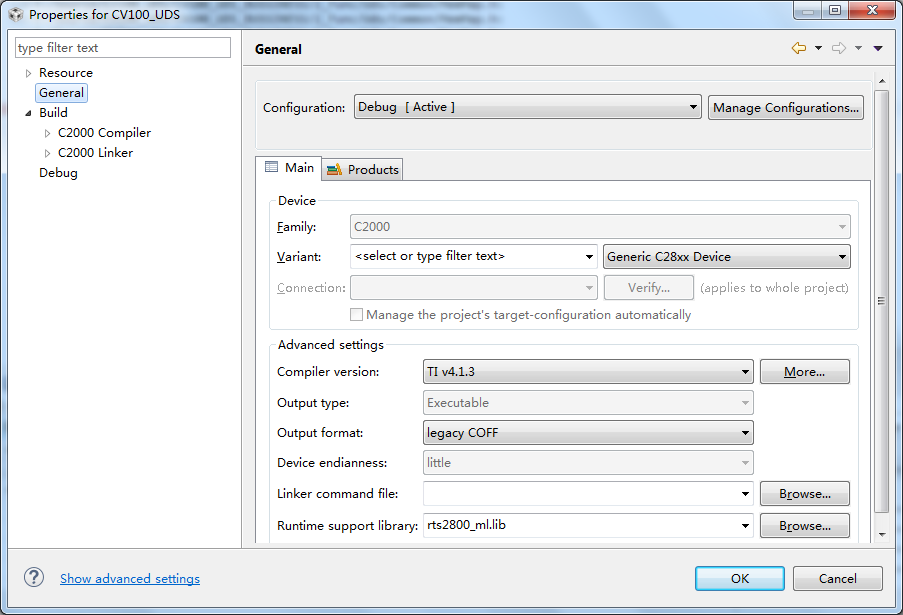Open the Output format dropdown
Image resolution: width=903 pixels, height=615 pixels.
[x=588, y=433]
